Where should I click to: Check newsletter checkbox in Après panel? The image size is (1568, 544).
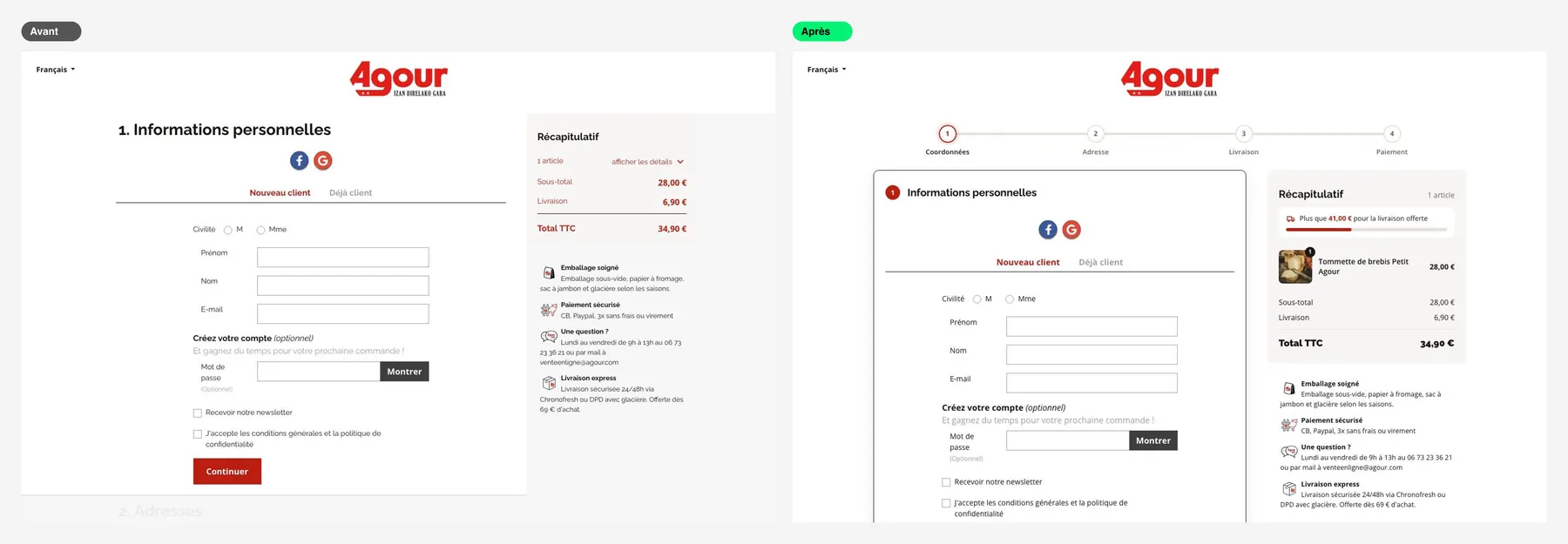click(946, 482)
